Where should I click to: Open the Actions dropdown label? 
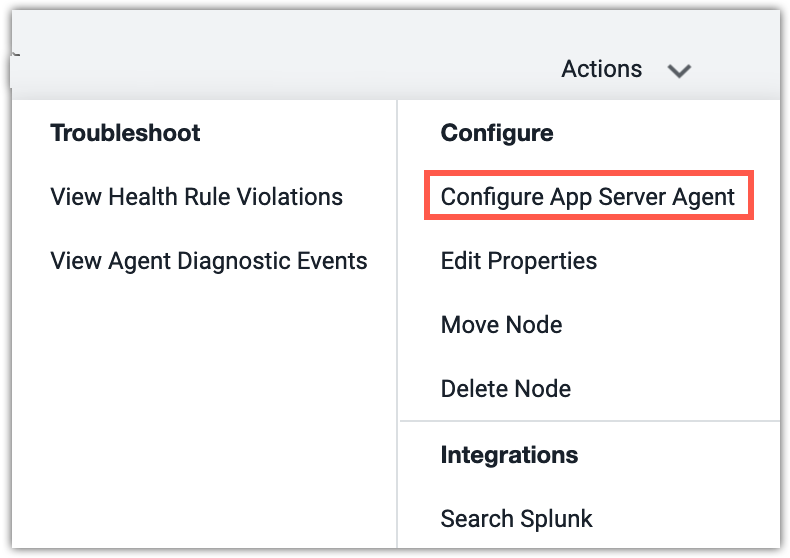pyautogui.click(x=602, y=69)
